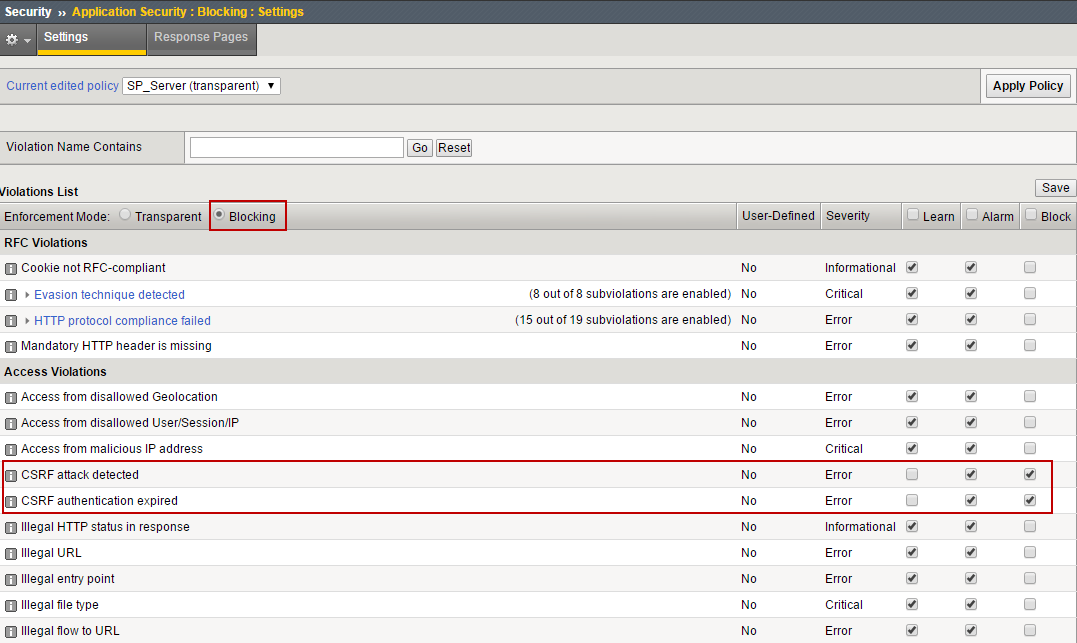Open the Current edited policy dropdown
Screen dimensions: 1077x643
click(x=201, y=86)
